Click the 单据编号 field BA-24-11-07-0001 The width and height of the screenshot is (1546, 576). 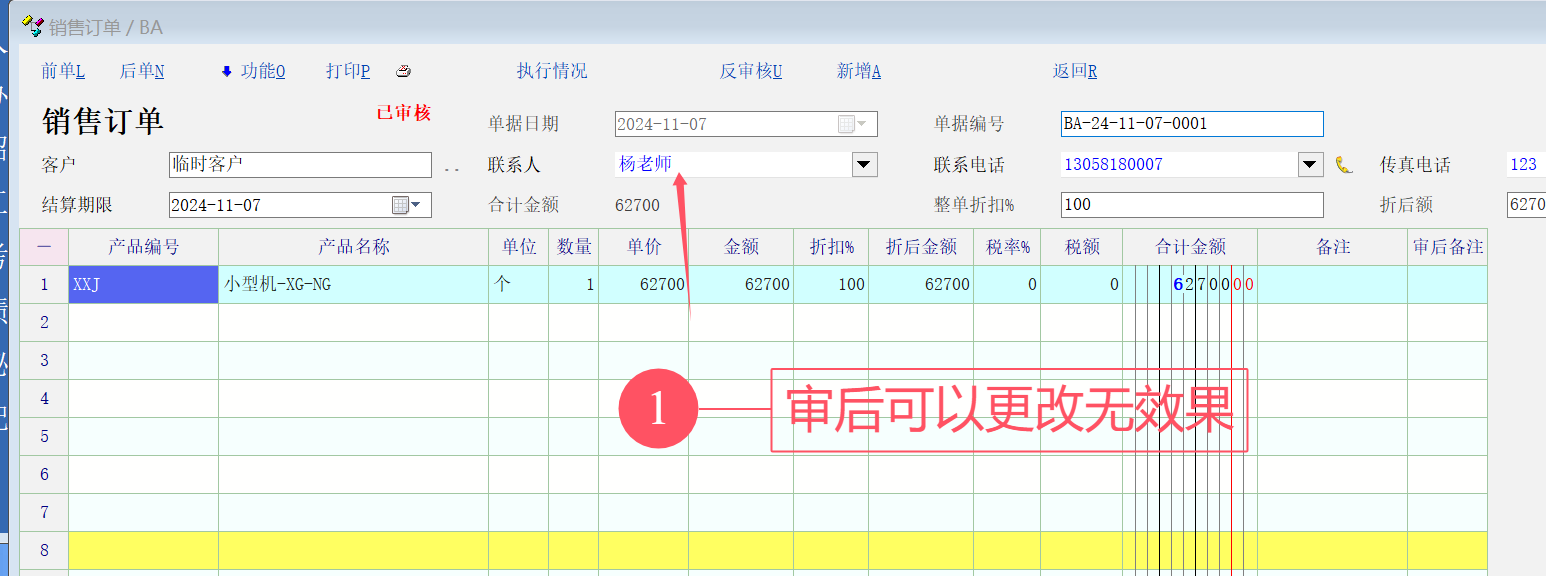1191,124
